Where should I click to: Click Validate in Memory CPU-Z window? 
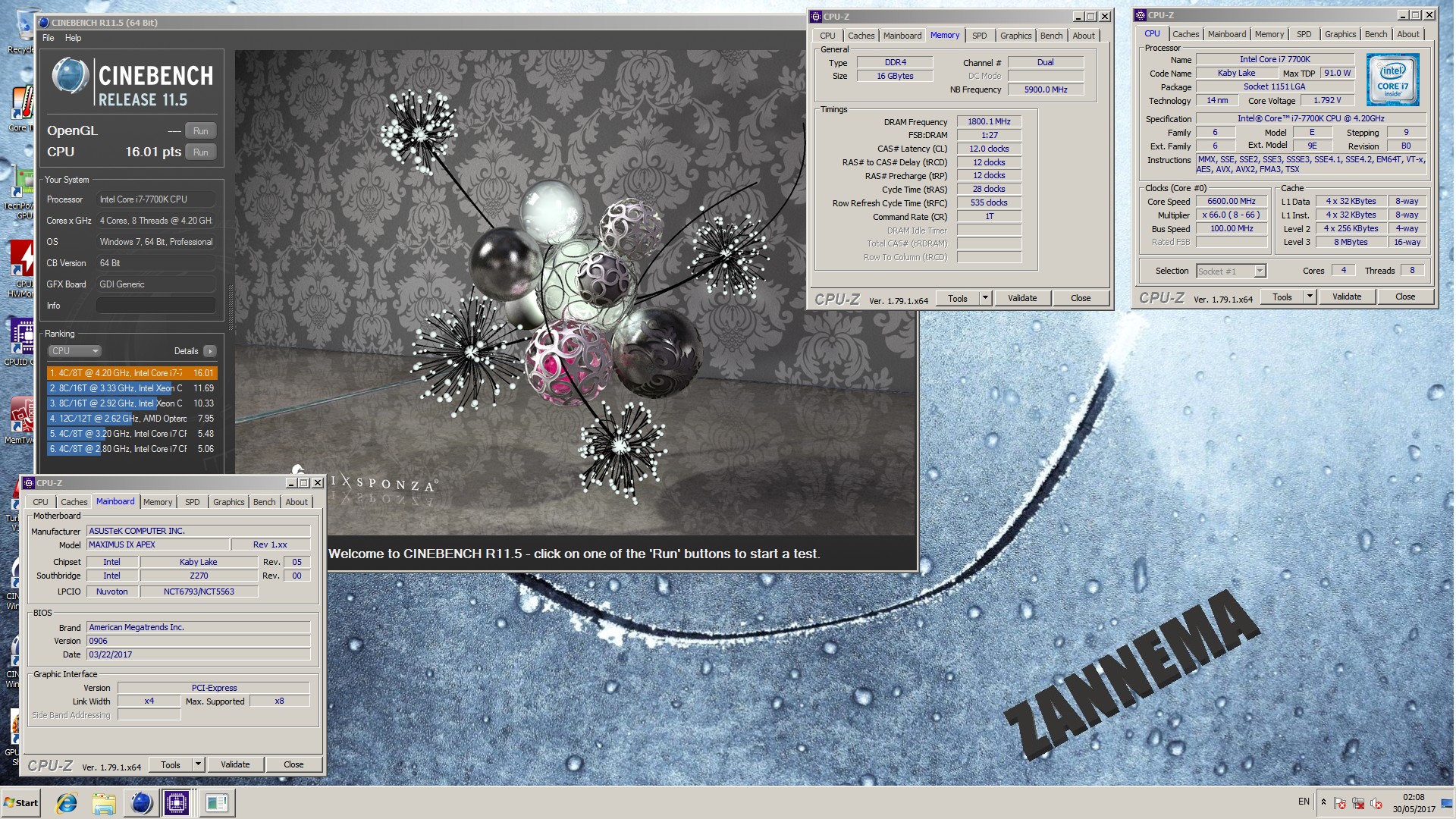tap(1022, 299)
